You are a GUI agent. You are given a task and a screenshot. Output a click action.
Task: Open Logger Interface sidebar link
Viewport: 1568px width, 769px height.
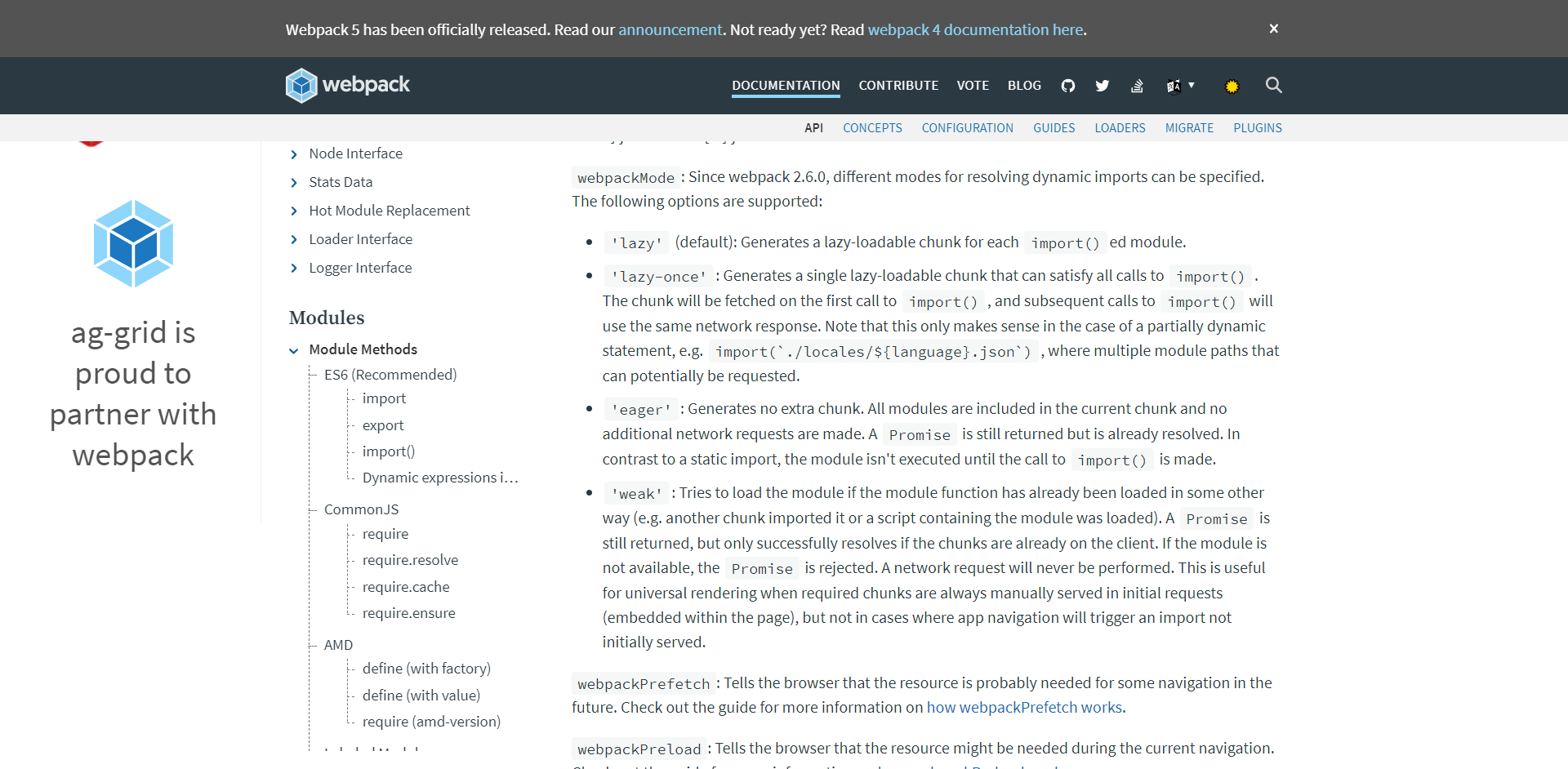point(360,268)
